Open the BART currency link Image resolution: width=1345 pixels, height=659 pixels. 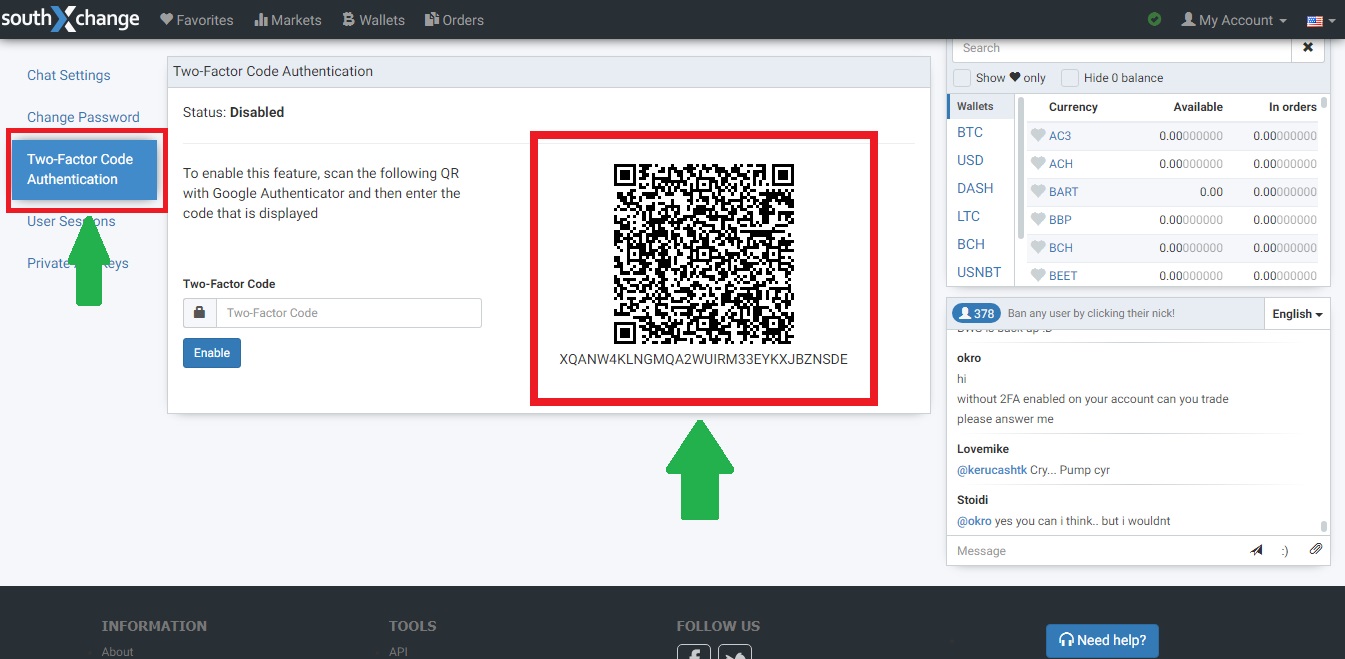1064,192
